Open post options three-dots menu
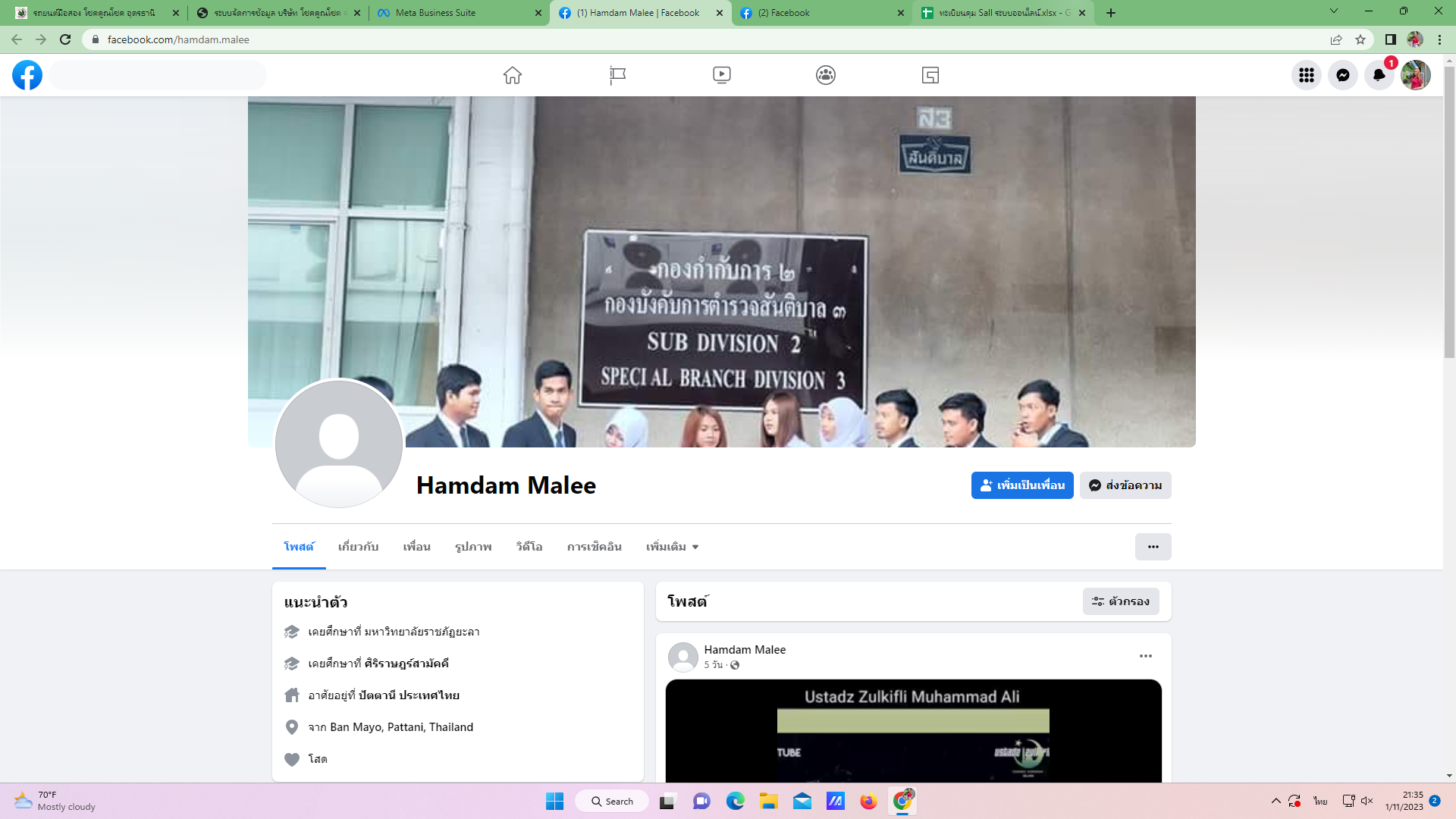Viewport: 1456px width, 819px height. point(1145,656)
